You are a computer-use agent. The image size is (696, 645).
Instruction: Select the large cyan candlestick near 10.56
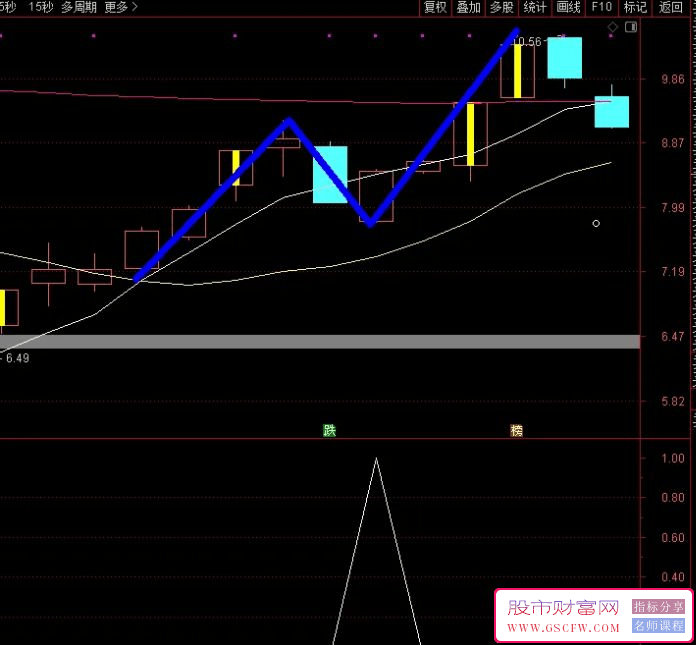click(x=565, y=58)
